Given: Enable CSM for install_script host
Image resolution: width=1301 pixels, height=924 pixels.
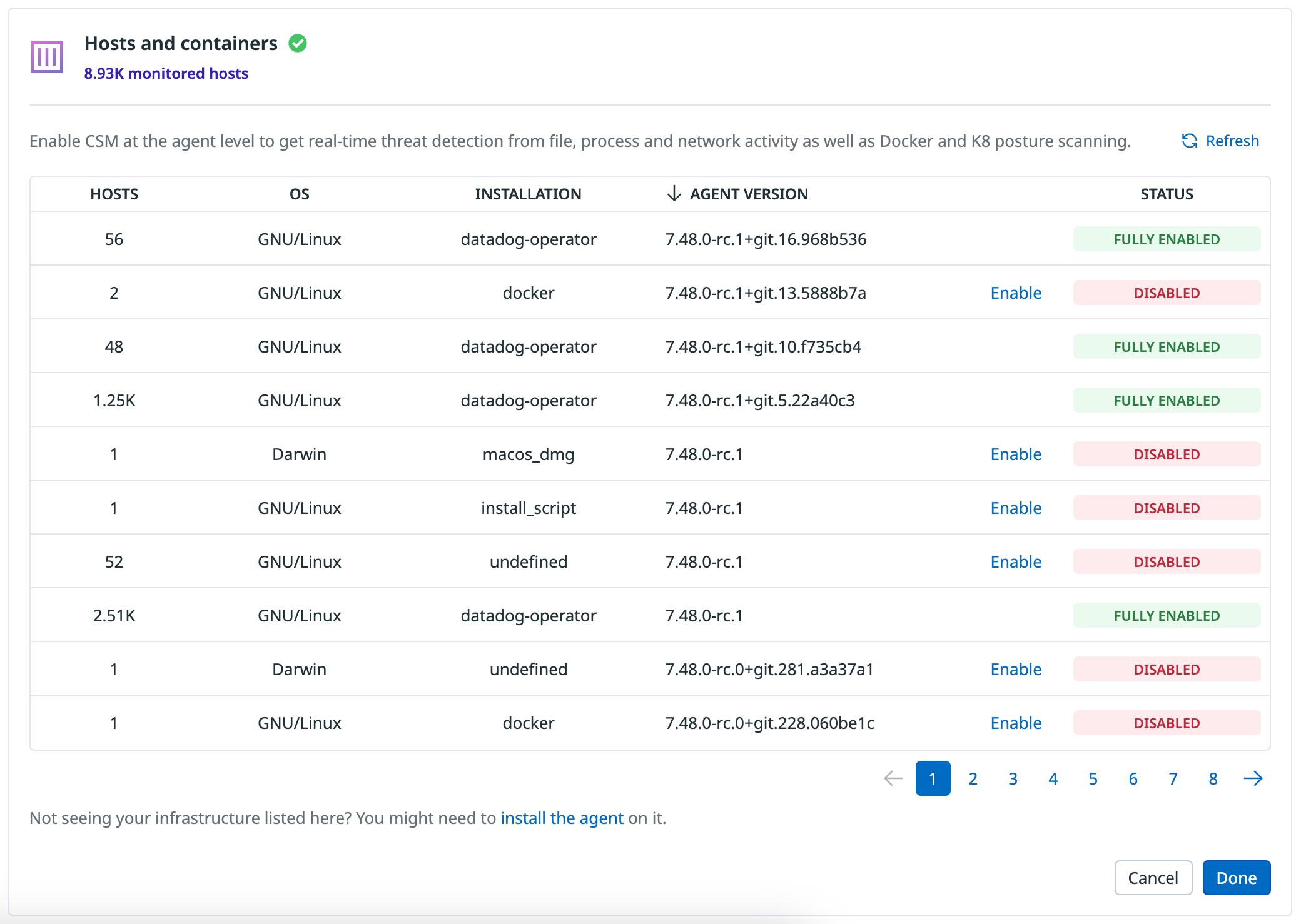Looking at the screenshot, I should [1016, 508].
